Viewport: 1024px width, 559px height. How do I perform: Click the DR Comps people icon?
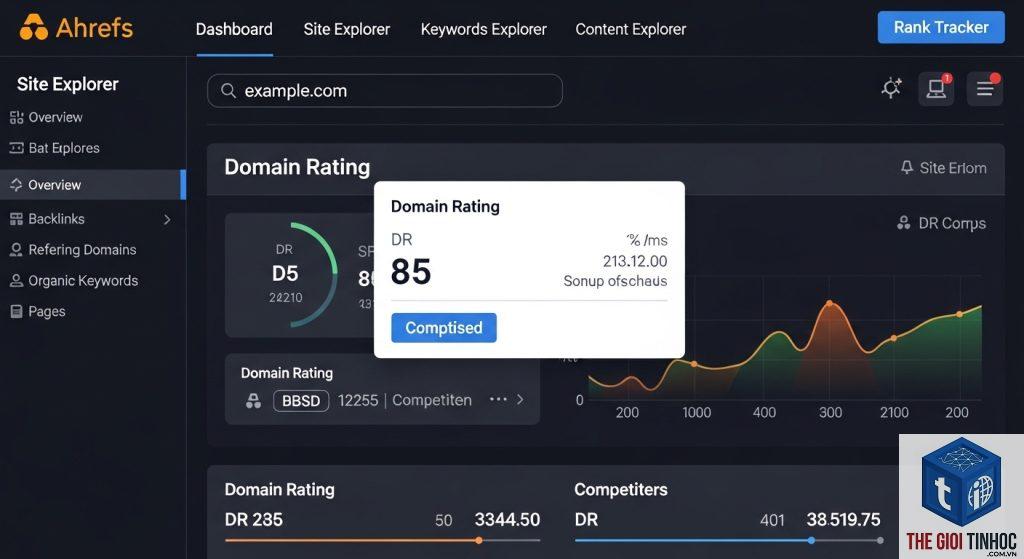pyautogui.click(x=903, y=223)
